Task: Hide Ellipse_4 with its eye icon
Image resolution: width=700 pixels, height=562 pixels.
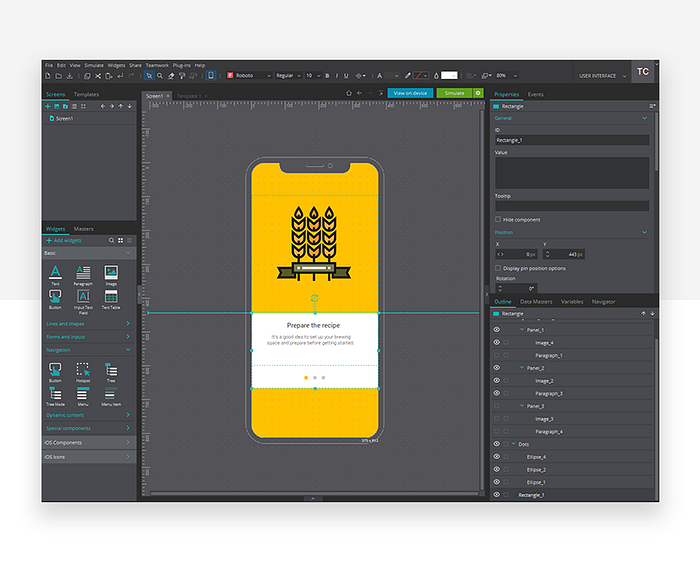Action: tap(496, 457)
